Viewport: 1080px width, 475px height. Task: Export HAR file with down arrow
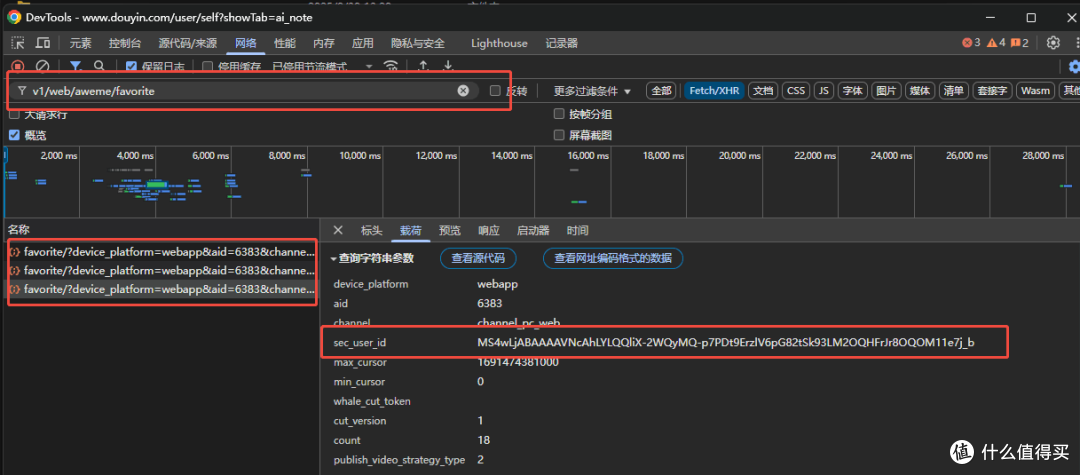(448, 66)
